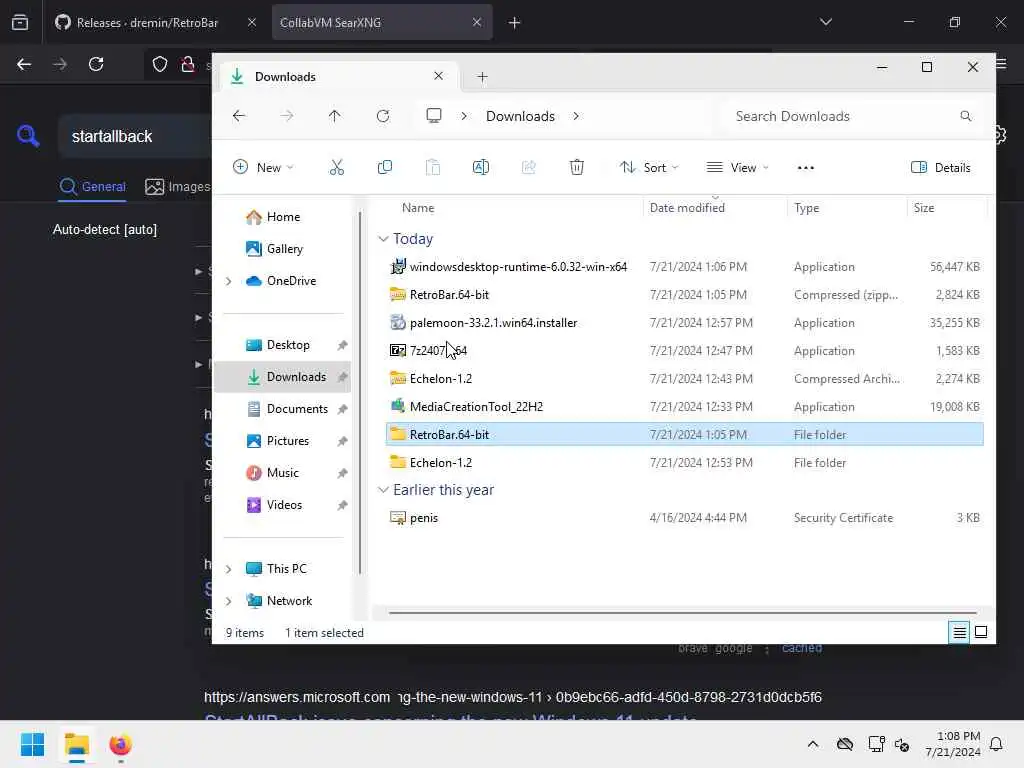
Task: Expand the This PC tree node
Action: pyautogui.click(x=229, y=569)
